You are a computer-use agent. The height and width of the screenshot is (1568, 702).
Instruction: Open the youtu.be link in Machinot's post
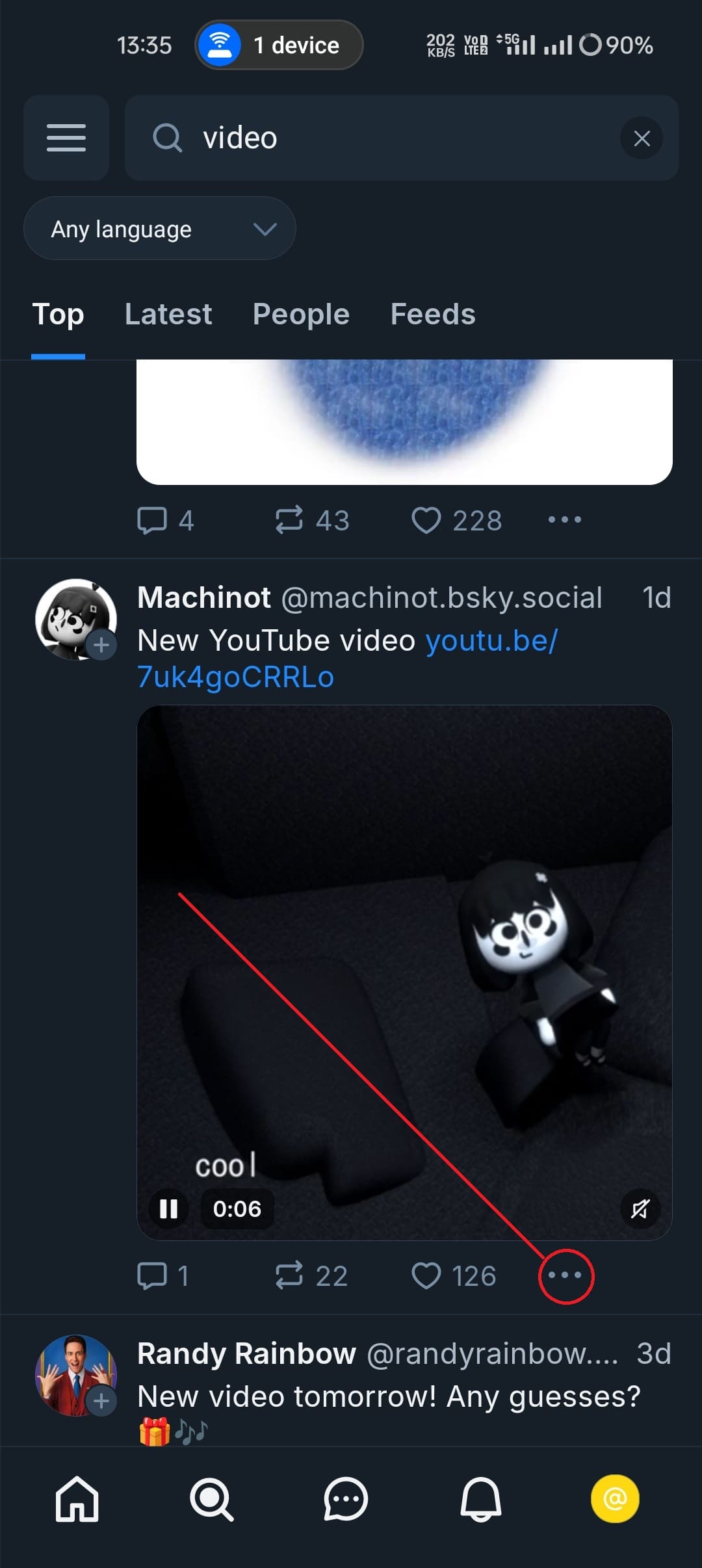tap(348, 659)
